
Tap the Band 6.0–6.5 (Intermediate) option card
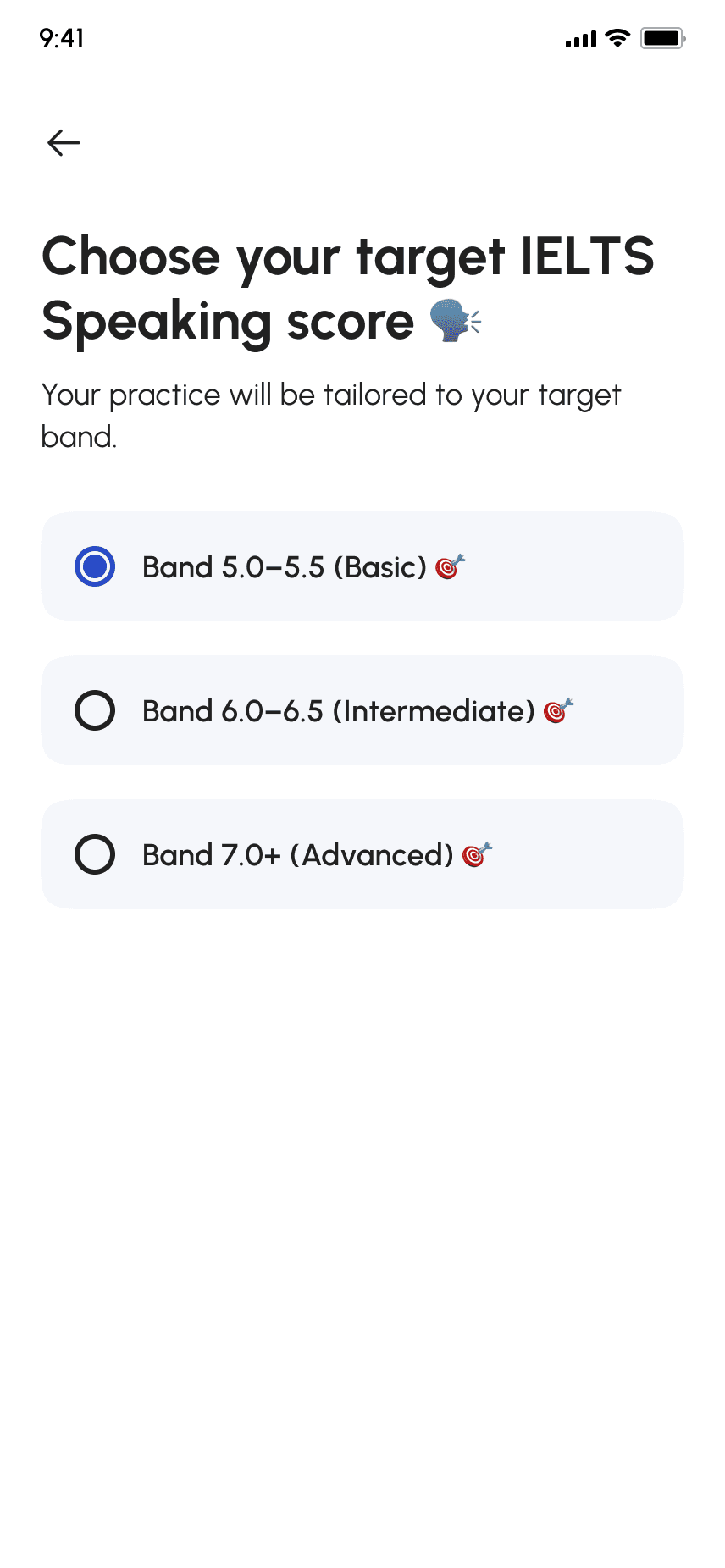(362, 710)
